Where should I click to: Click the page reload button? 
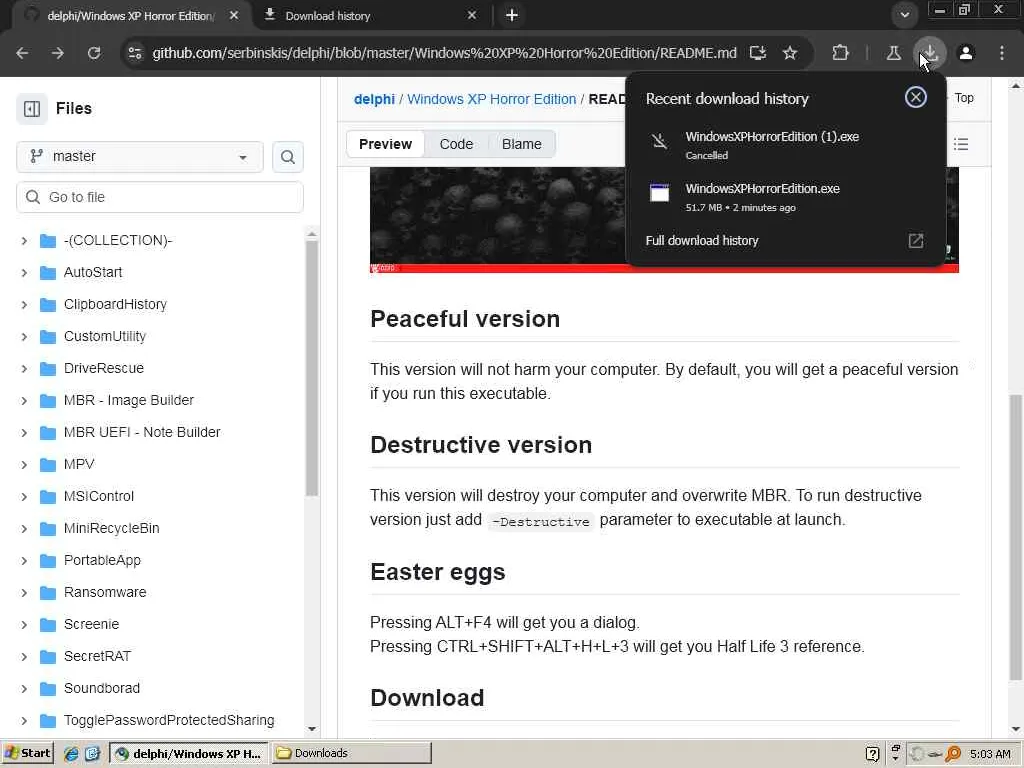point(94,53)
